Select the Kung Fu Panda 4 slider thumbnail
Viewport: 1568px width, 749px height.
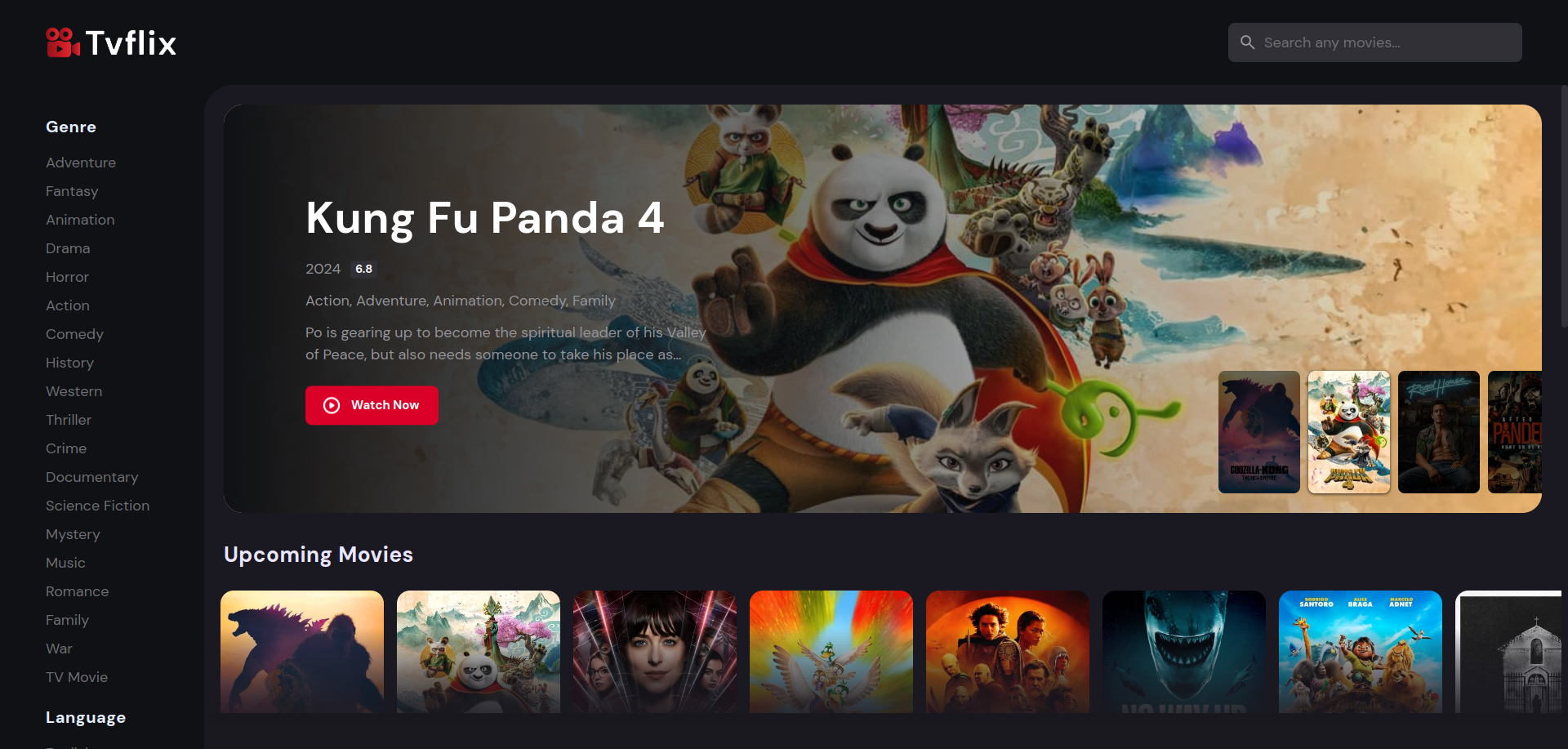coord(1348,432)
